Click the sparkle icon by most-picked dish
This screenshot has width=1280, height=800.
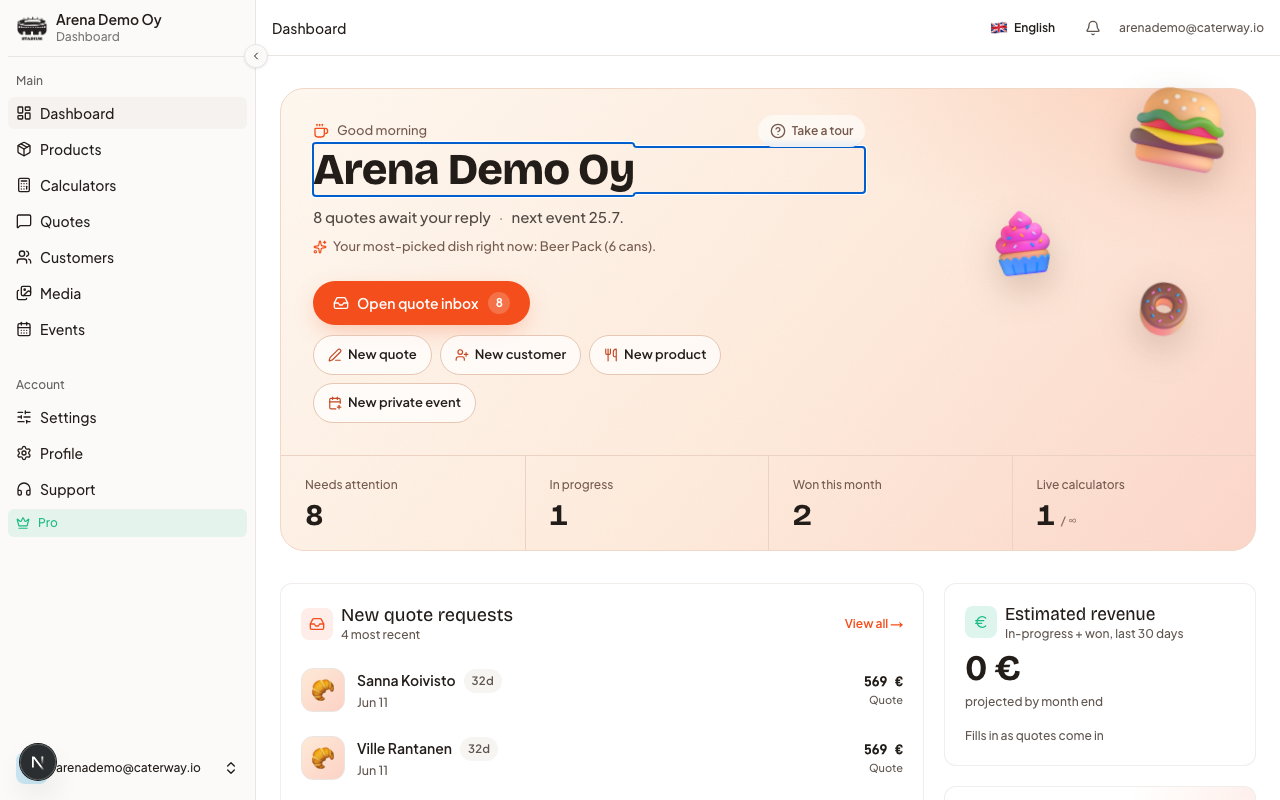320,247
